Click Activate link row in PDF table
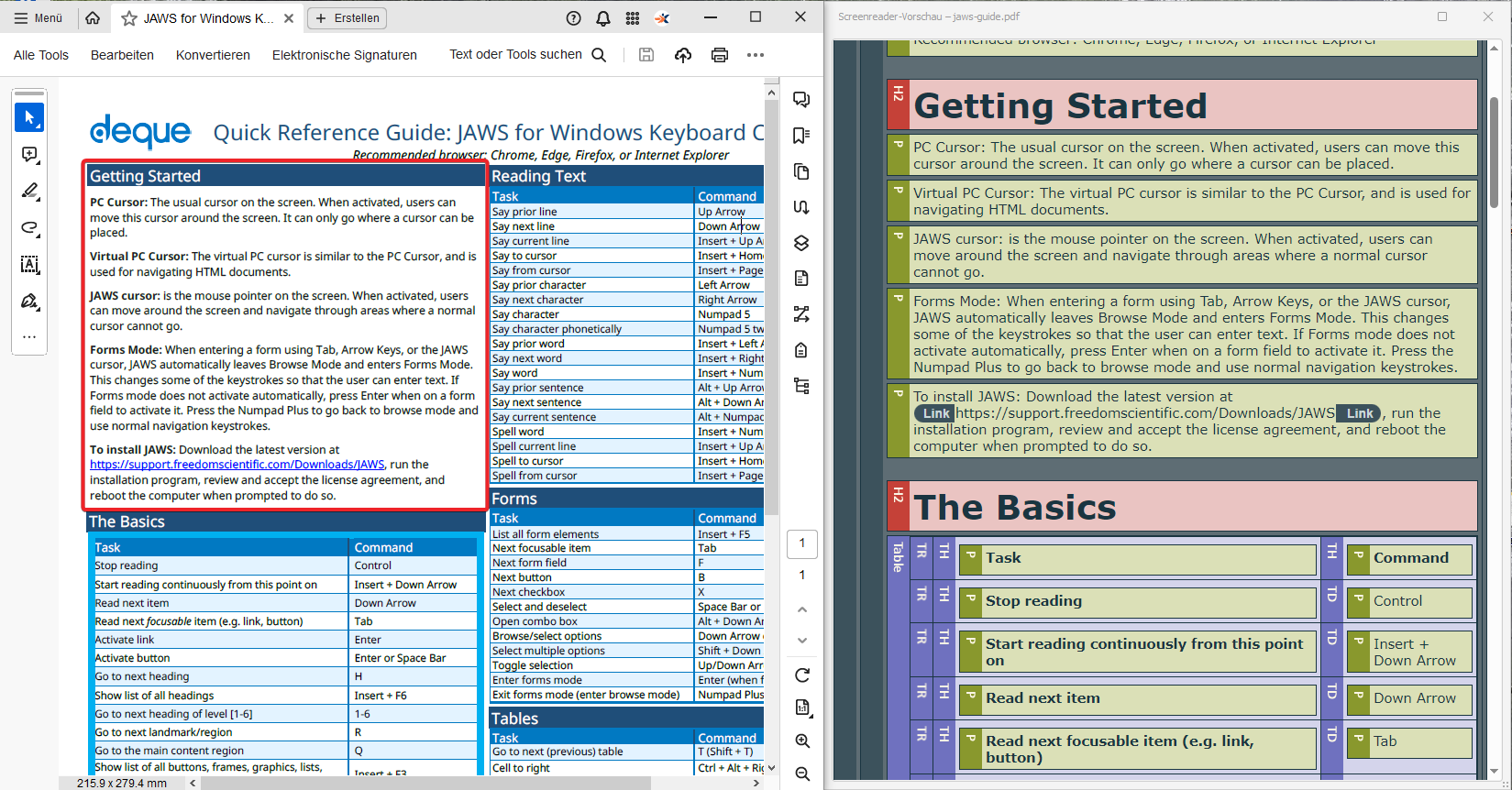The height and width of the screenshot is (790, 1512). [x=285, y=640]
